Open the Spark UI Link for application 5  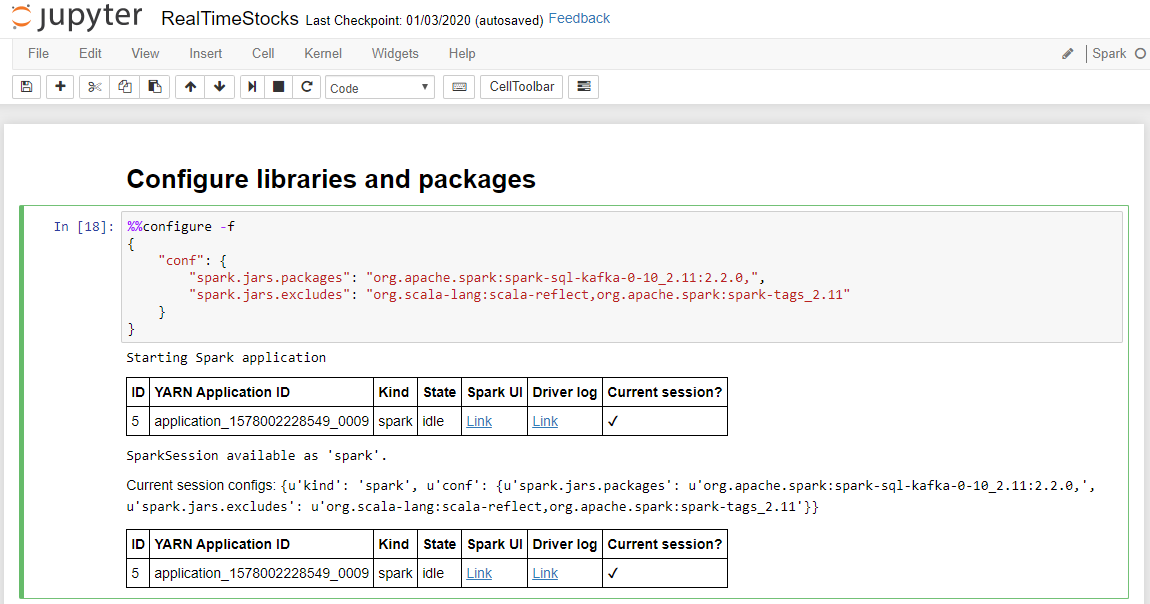477,420
